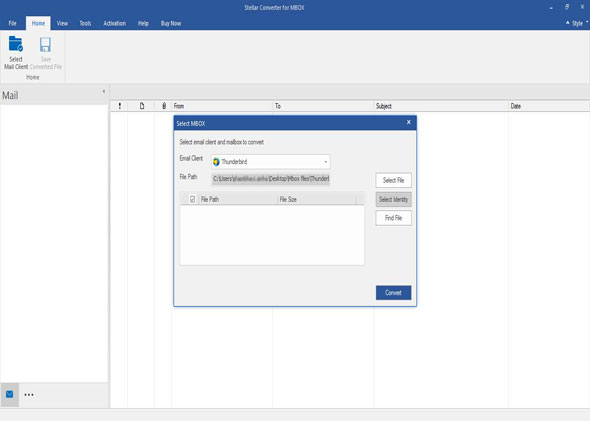The width and height of the screenshot is (590, 421).
Task: Restore down the application window
Action: (567, 7)
